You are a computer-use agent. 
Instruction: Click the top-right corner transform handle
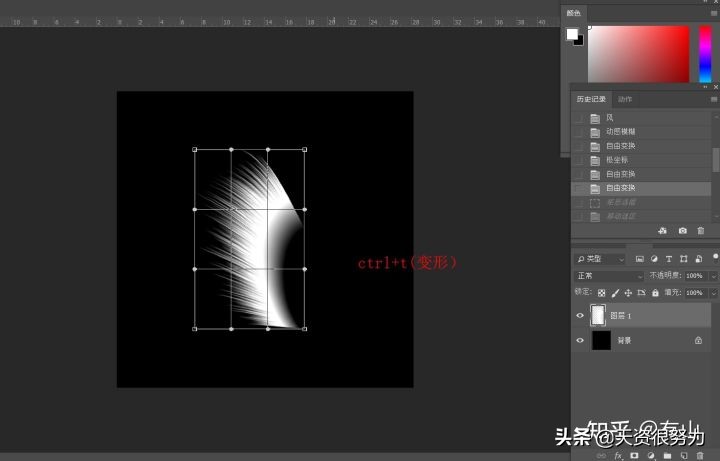coord(304,150)
